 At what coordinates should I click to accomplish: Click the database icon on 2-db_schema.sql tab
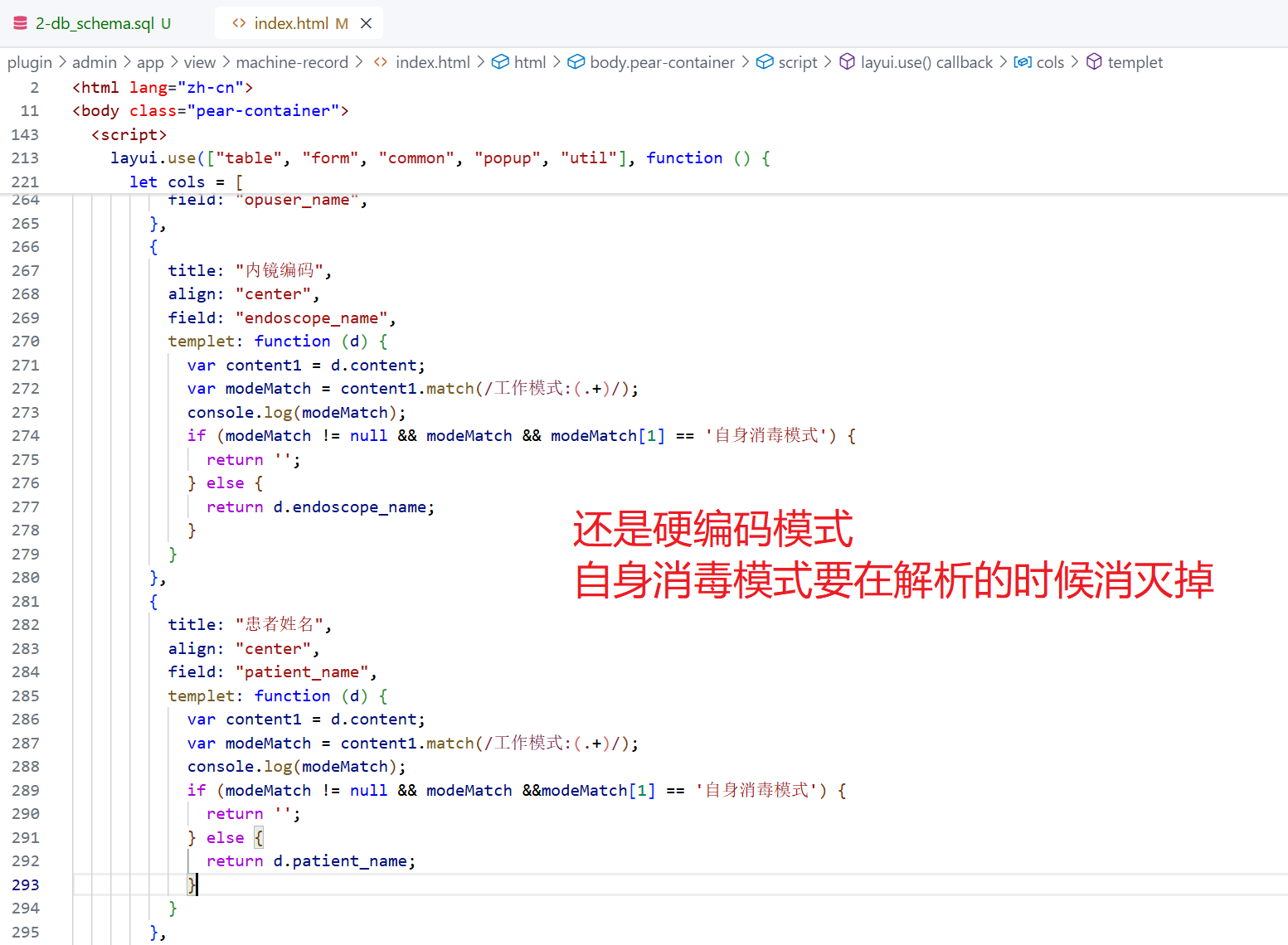click(21, 23)
